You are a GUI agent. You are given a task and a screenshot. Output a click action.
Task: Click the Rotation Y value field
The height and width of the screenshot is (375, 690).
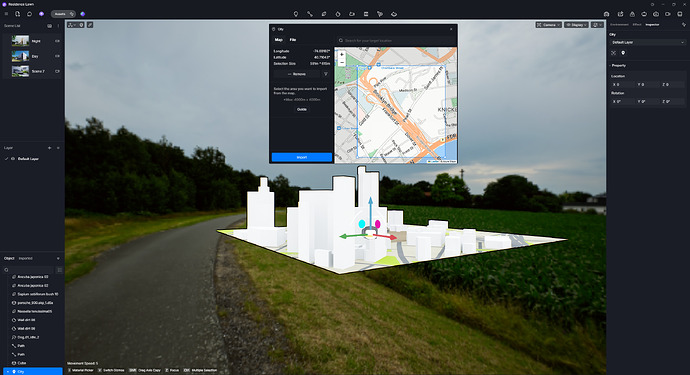[647, 101]
